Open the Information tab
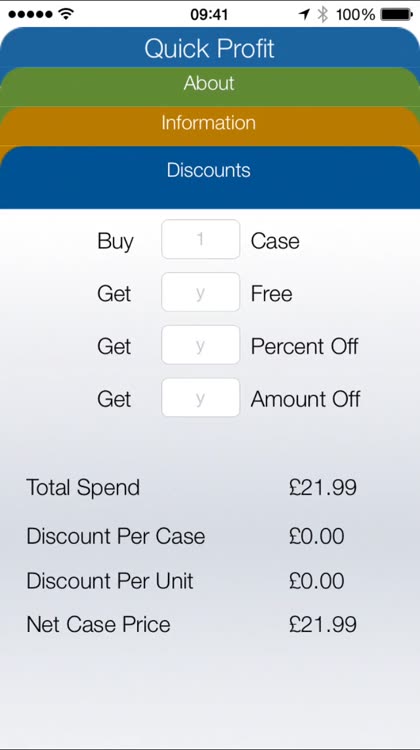Screen dimensions: 420x750 [210, 123]
